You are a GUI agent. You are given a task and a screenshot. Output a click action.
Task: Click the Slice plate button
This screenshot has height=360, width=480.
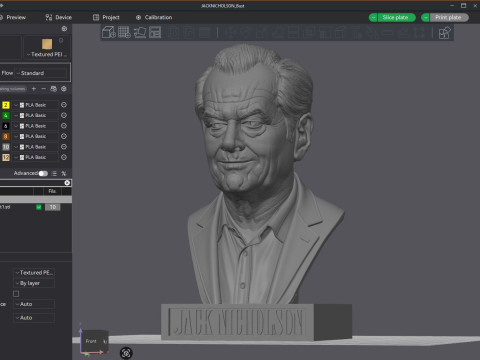point(396,17)
